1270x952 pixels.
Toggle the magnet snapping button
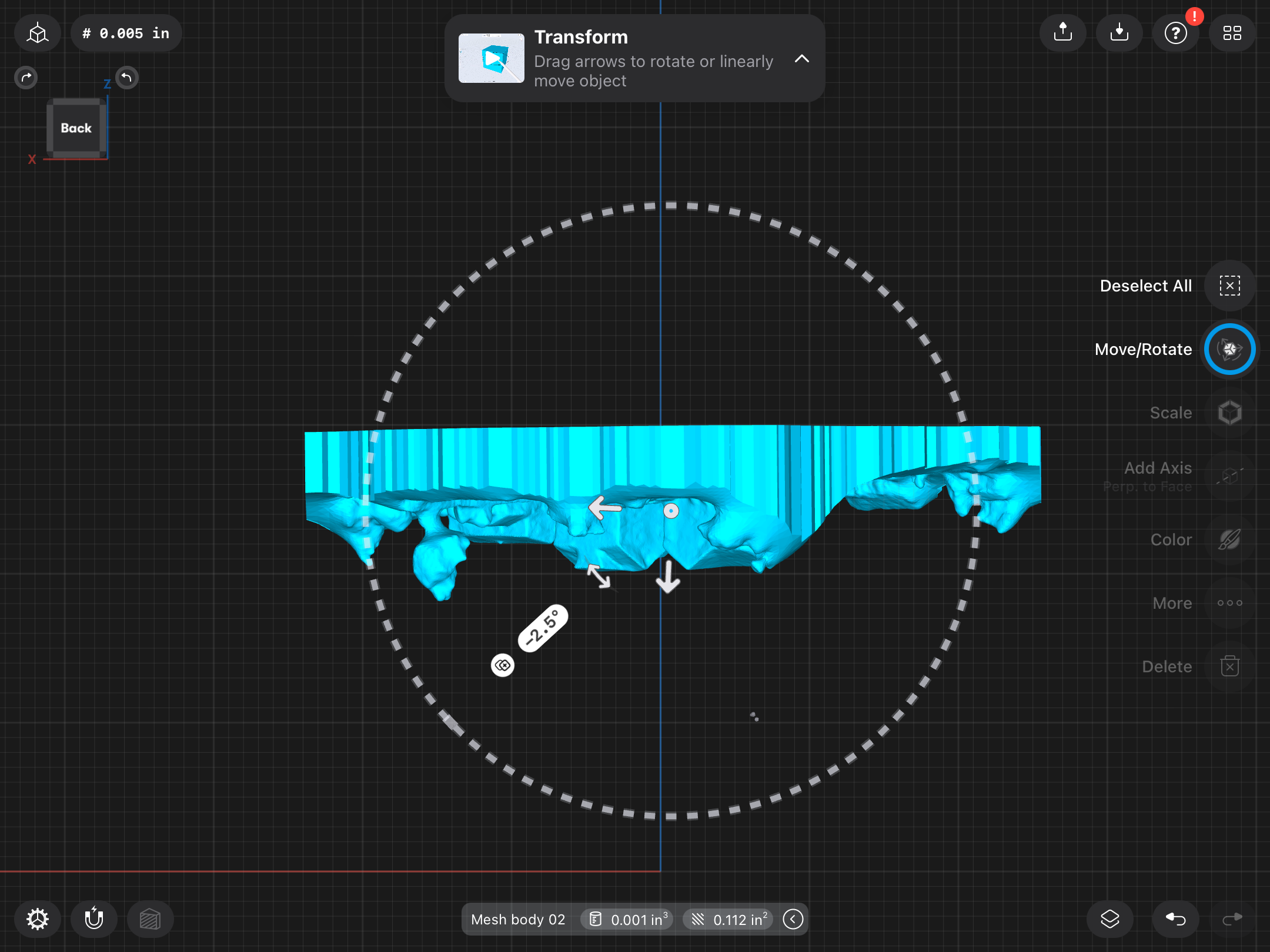[93, 919]
